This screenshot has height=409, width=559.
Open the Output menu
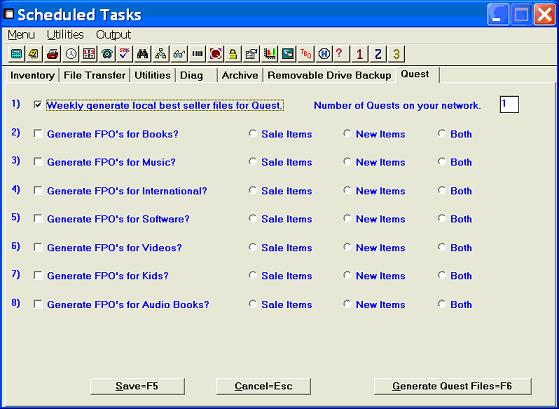[x=113, y=35]
